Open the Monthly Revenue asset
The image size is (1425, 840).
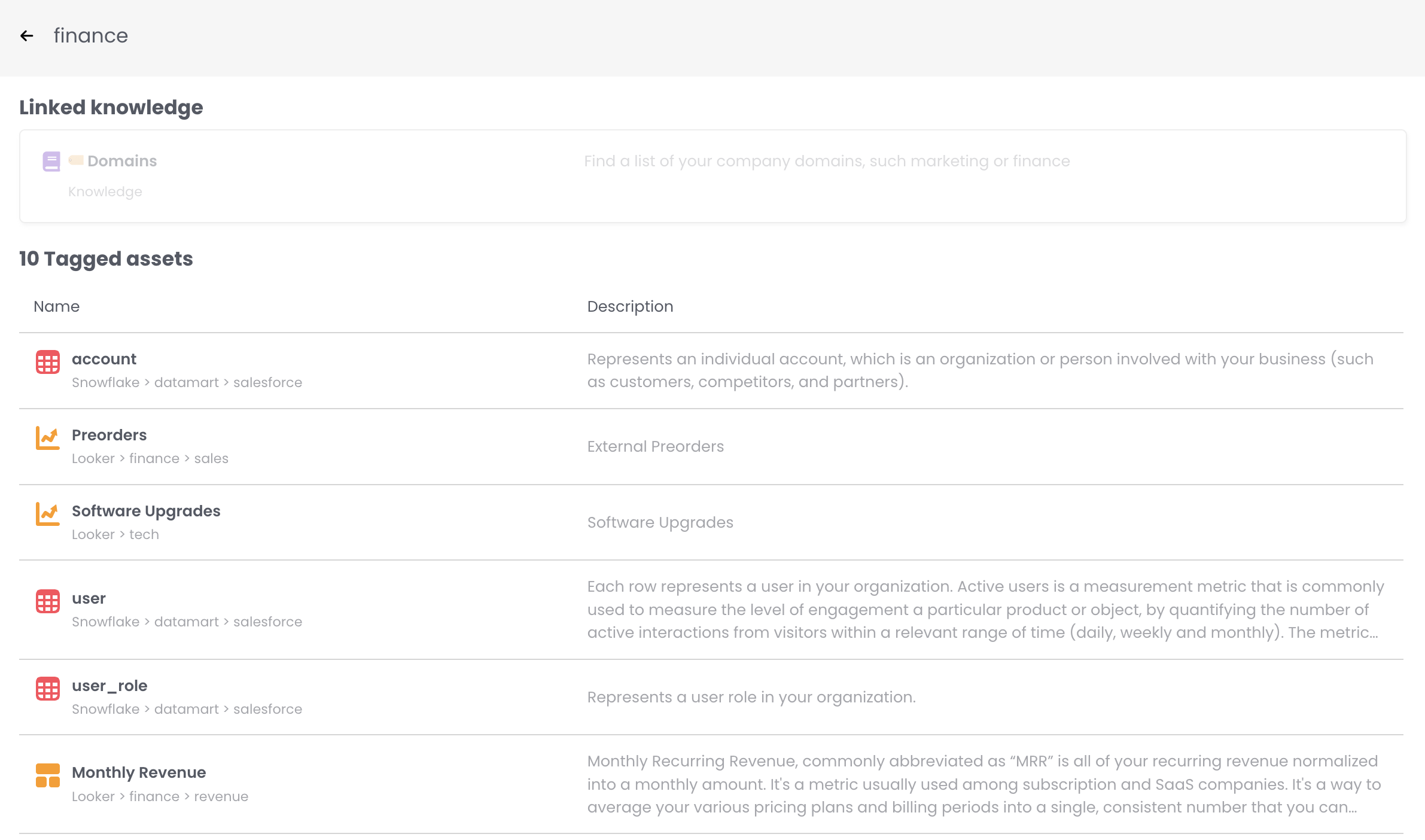pyautogui.click(x=138, y=772)
